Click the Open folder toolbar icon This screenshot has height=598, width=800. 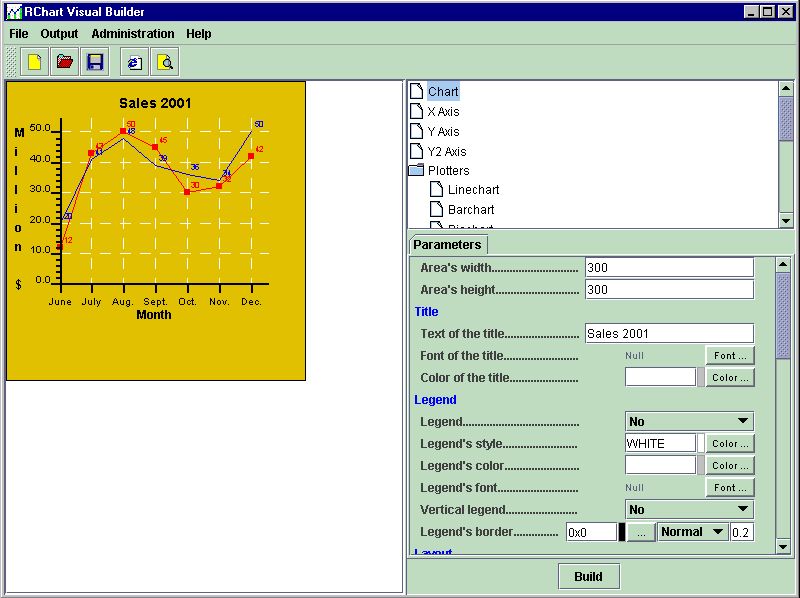coord(65,62)
